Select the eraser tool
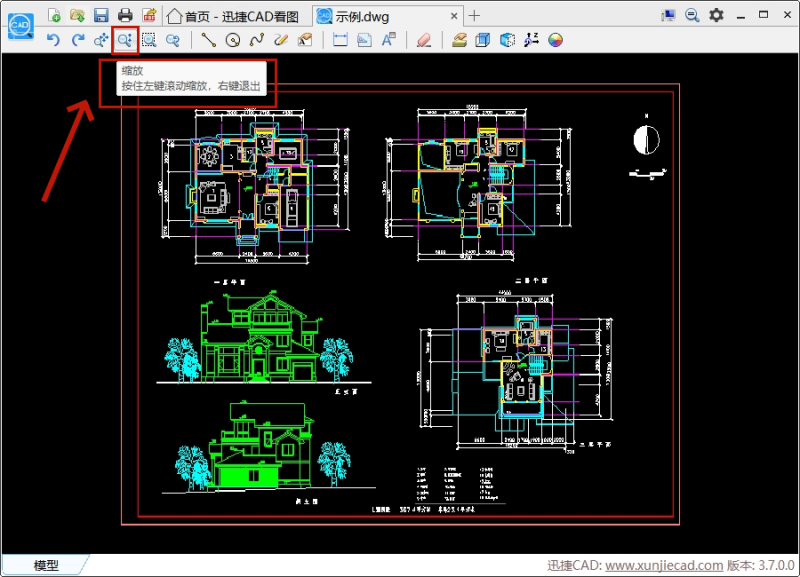Viewport: 800px width, 577px height. pyautogui.click(x=424, y=40)
